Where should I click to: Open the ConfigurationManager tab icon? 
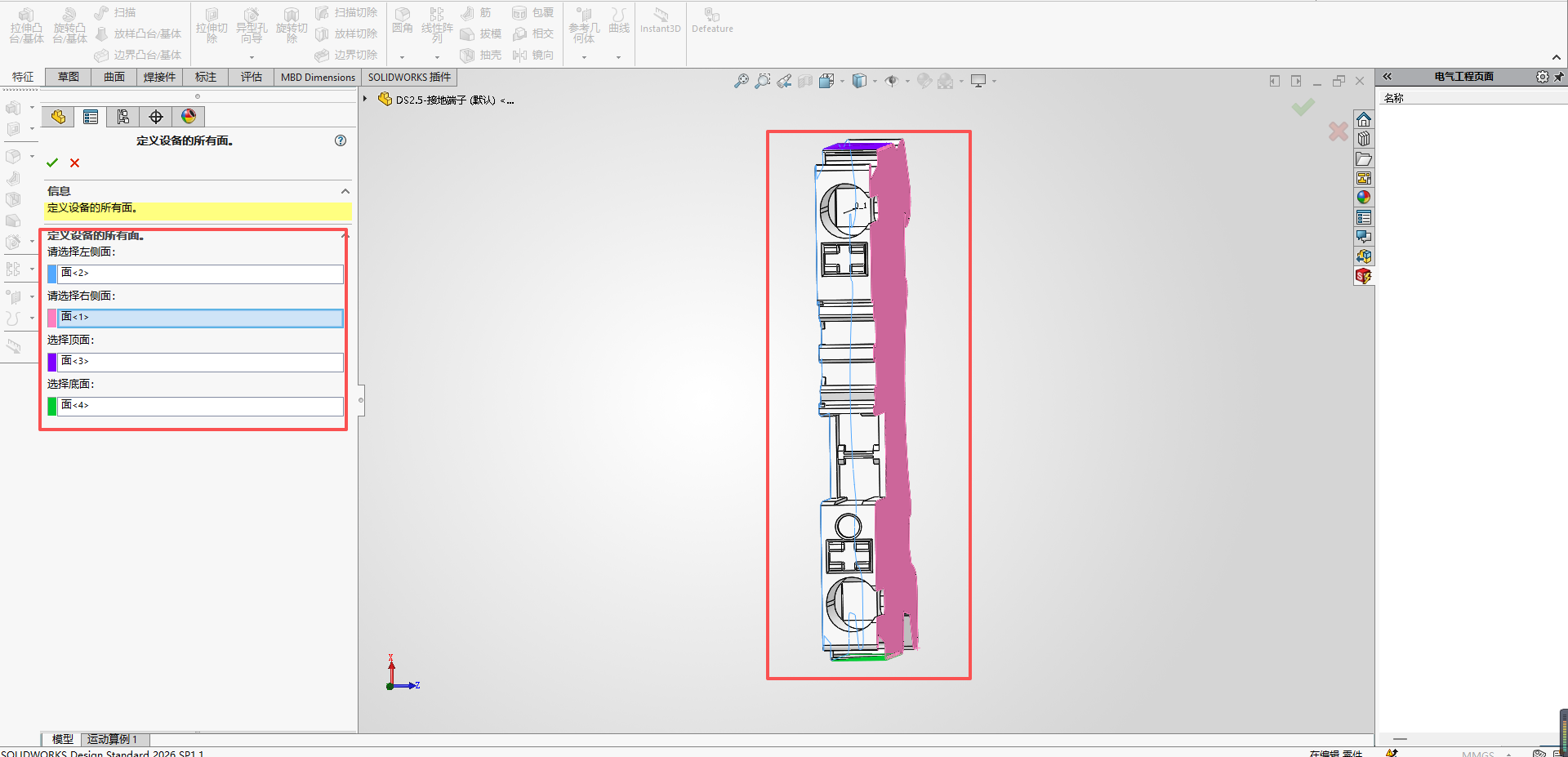coord(123,117)
